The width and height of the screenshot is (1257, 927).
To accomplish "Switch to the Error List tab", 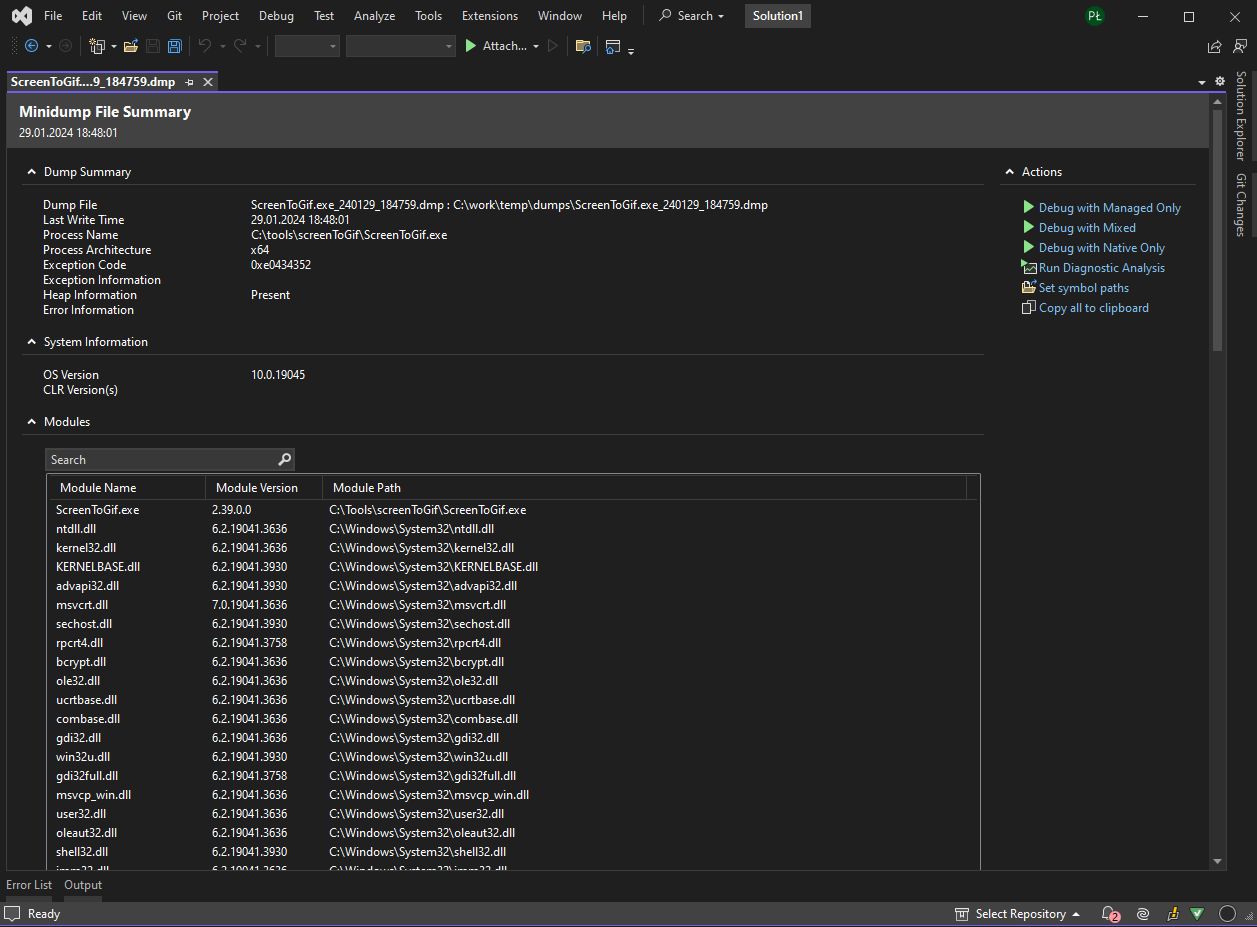I will pyautogui.click(x=29, y=885).
